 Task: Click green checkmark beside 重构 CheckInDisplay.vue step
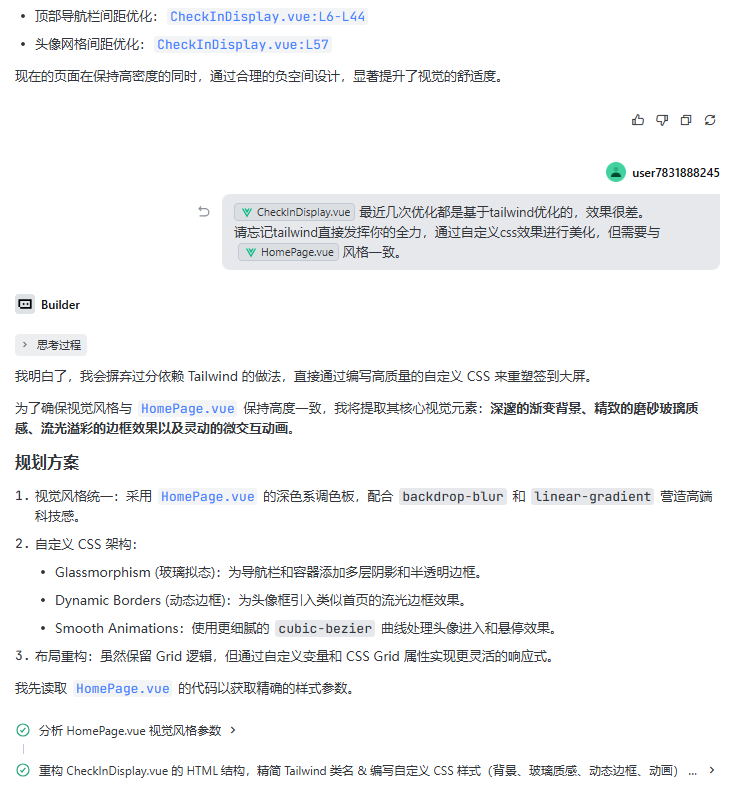[23, 771]
